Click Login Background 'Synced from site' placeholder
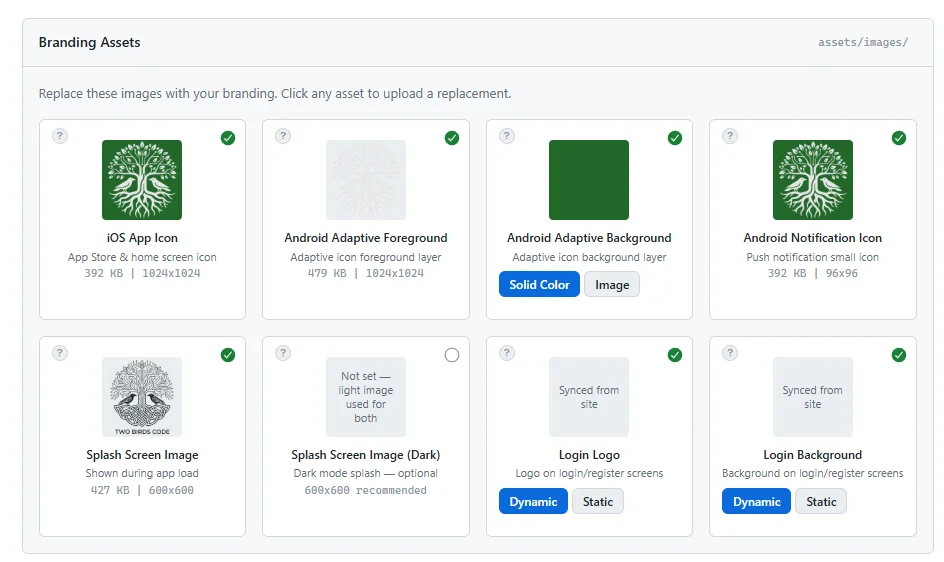The image size is (944, 562). point(813,397)
